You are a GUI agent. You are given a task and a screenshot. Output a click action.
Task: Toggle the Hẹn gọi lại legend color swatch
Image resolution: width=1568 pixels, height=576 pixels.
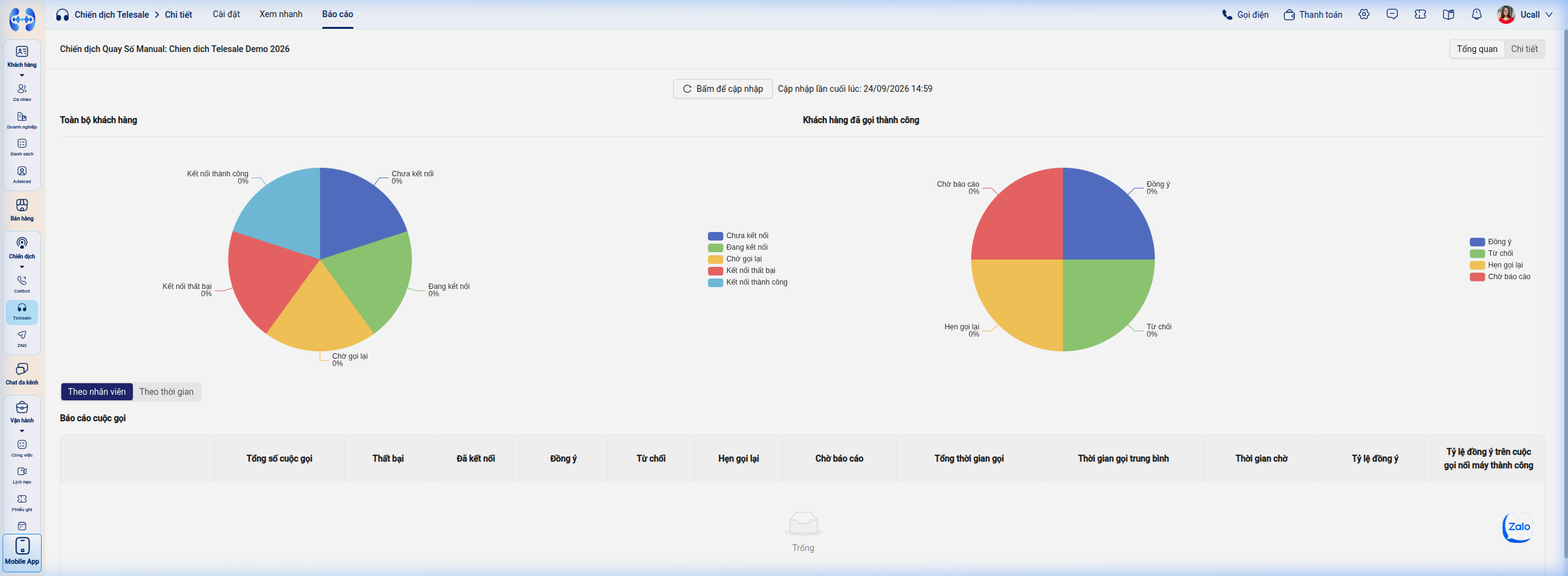(x=1477, y=265)
